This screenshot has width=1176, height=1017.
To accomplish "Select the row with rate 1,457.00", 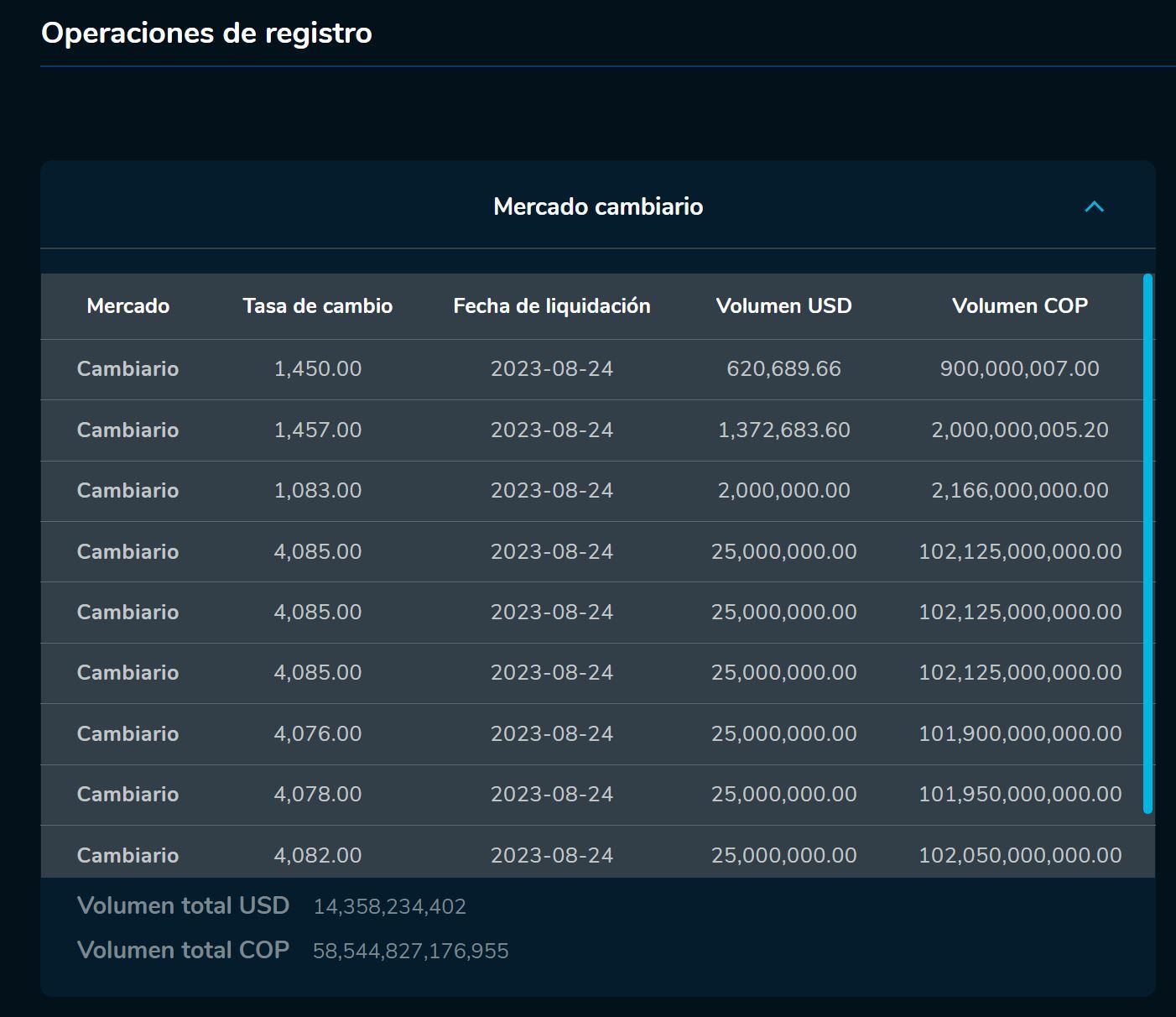I will pyautogui.click(x=587, y=430).
